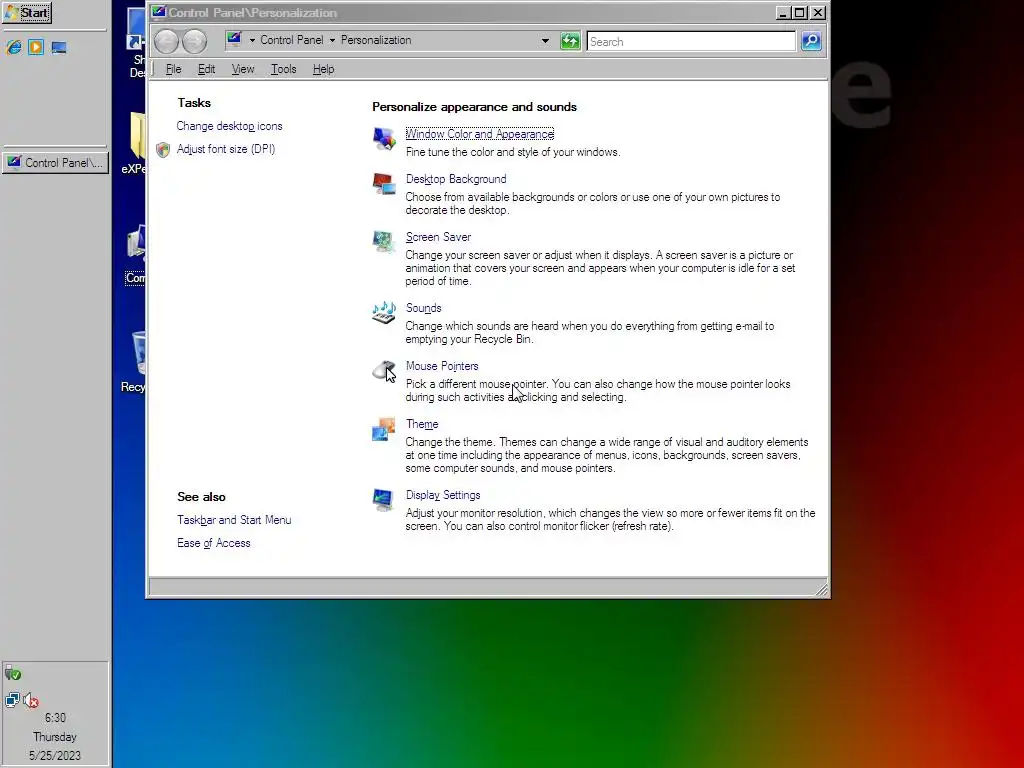Image resolution: width=1024 pixels, height=768 pixels.
Task: Click the network tray icon
Action: [12, 700]
